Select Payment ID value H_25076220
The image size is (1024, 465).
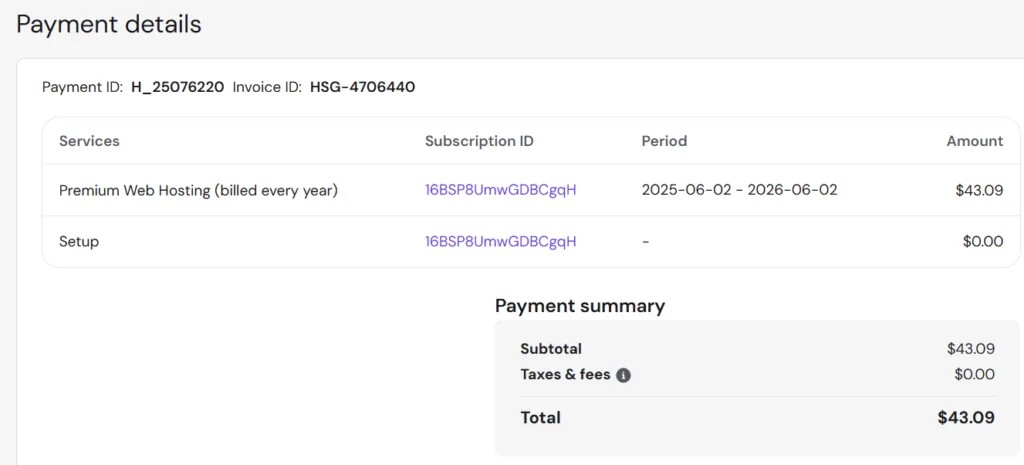[x=178, y=87]
